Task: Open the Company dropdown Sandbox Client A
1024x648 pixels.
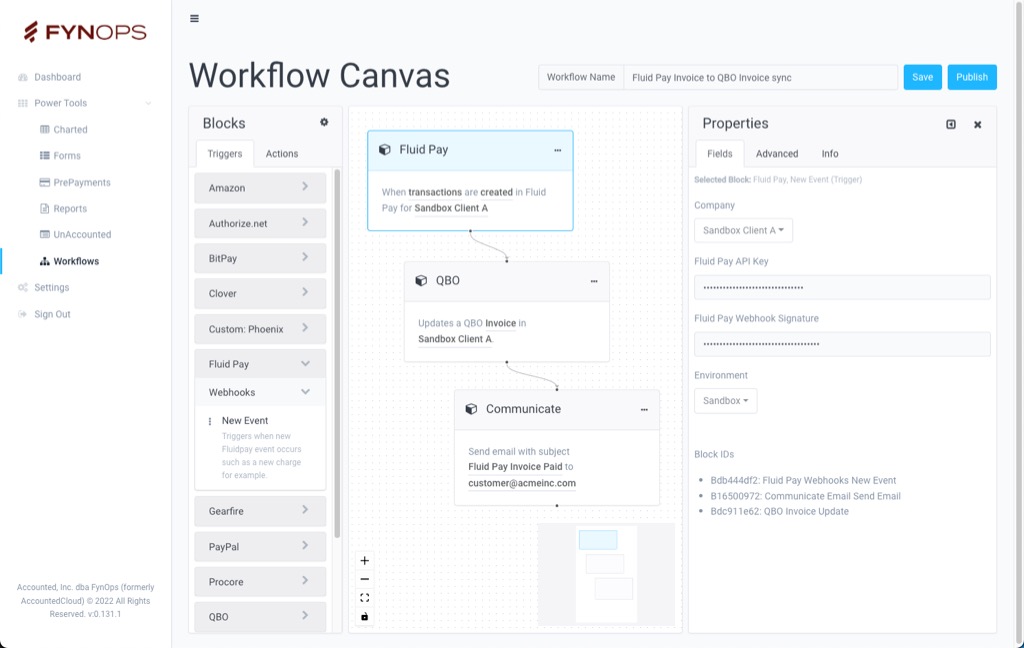Action: pyautogui.click(x=743, y=231)
